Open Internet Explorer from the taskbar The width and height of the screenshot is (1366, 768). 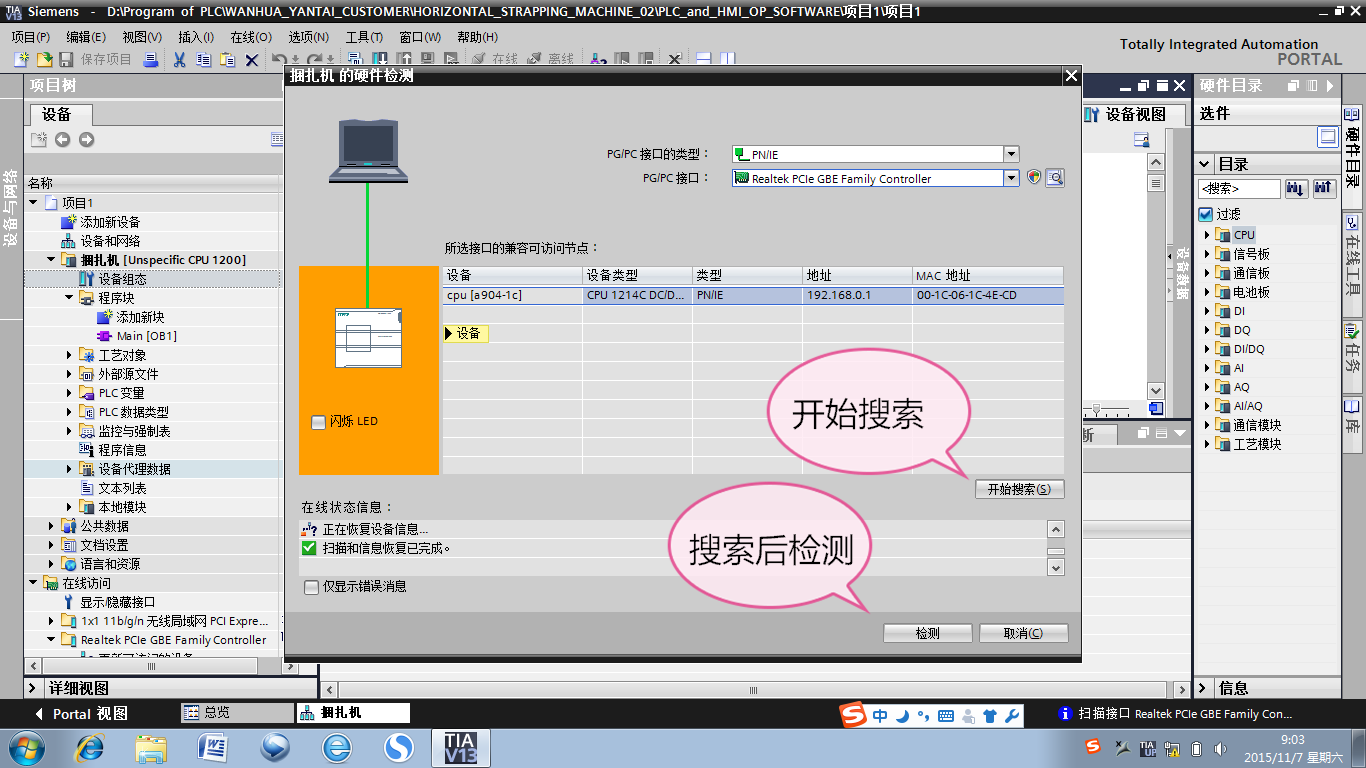89,747
